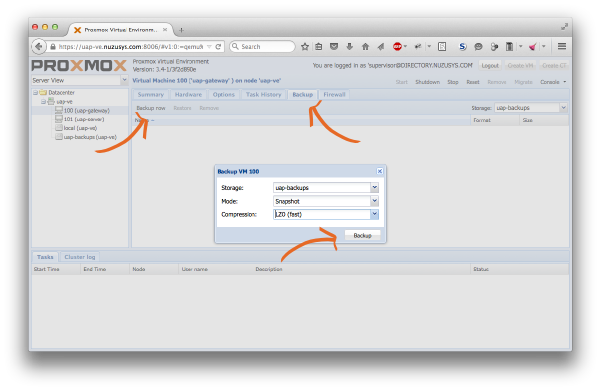Collapse the uap-ve node expander
This screenshot has width=600, height=390.
pyautogui.click(x=43, y=102)
